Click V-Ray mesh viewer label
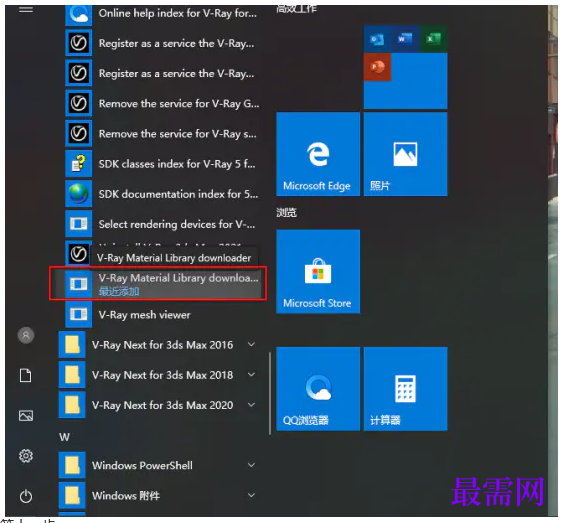 point(144,315)
